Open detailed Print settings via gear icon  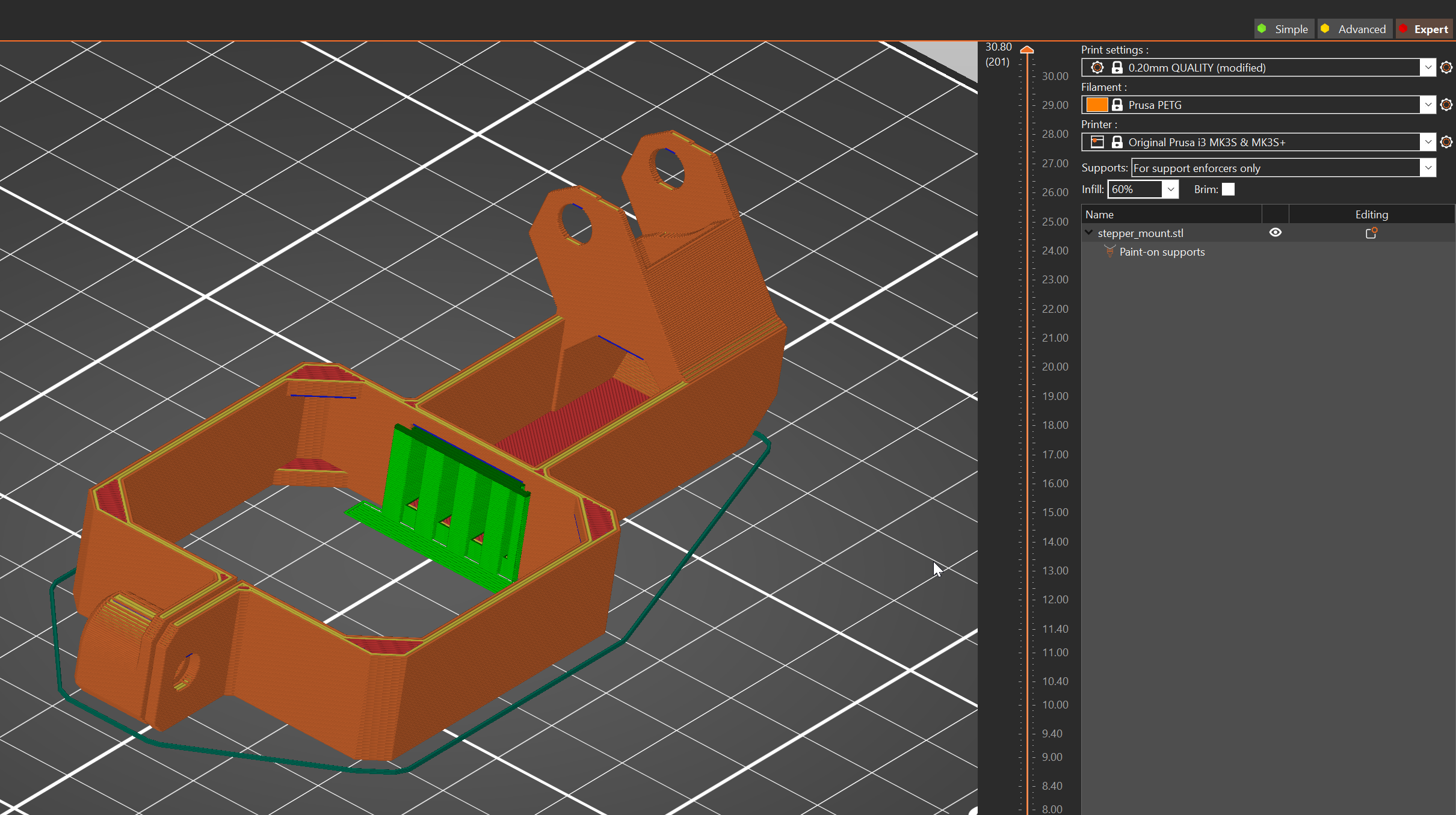1446,67
